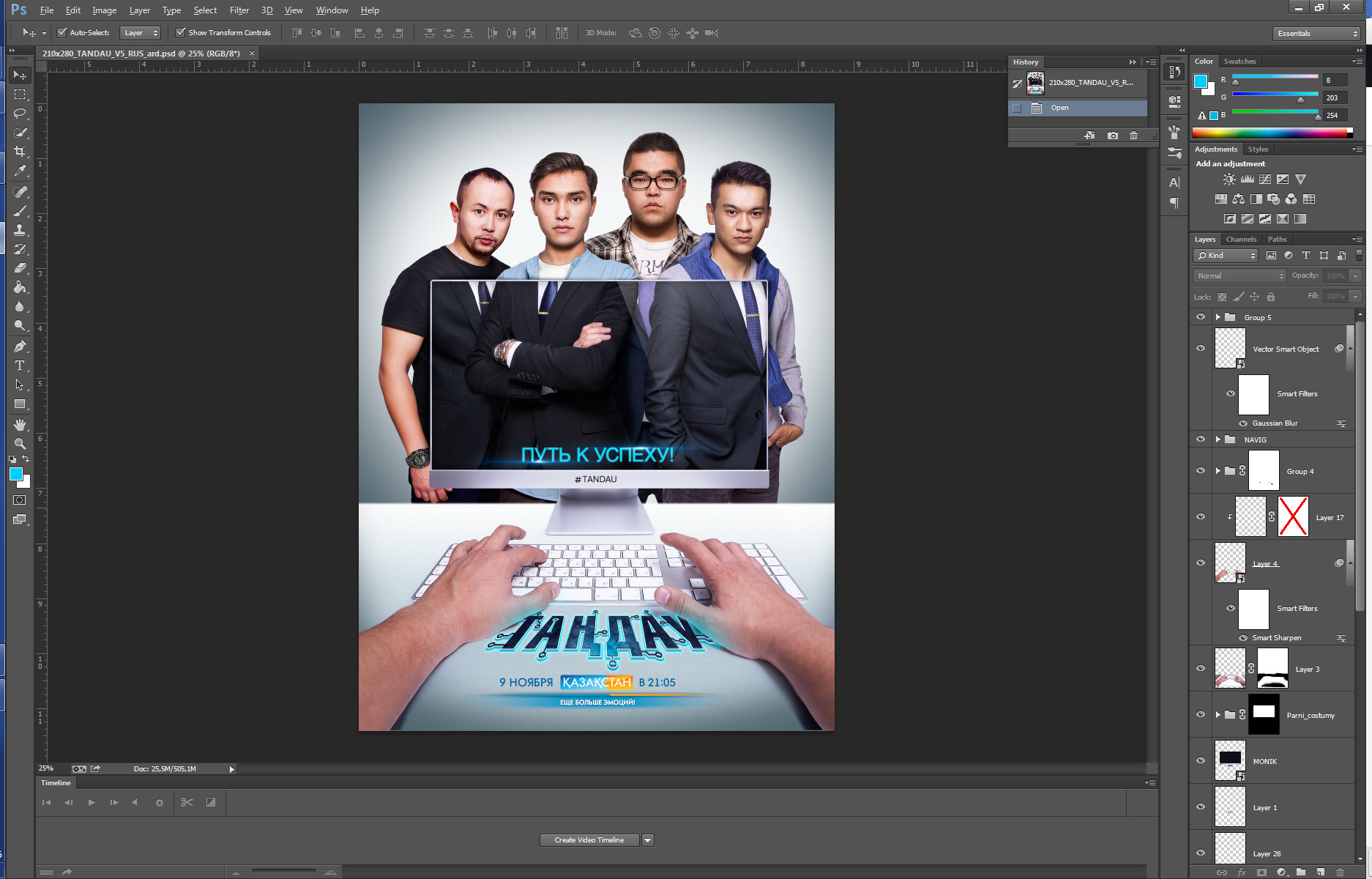Click the timeline split scissors icon
This screenshot has height=879, width=1372.
point(187,803)
